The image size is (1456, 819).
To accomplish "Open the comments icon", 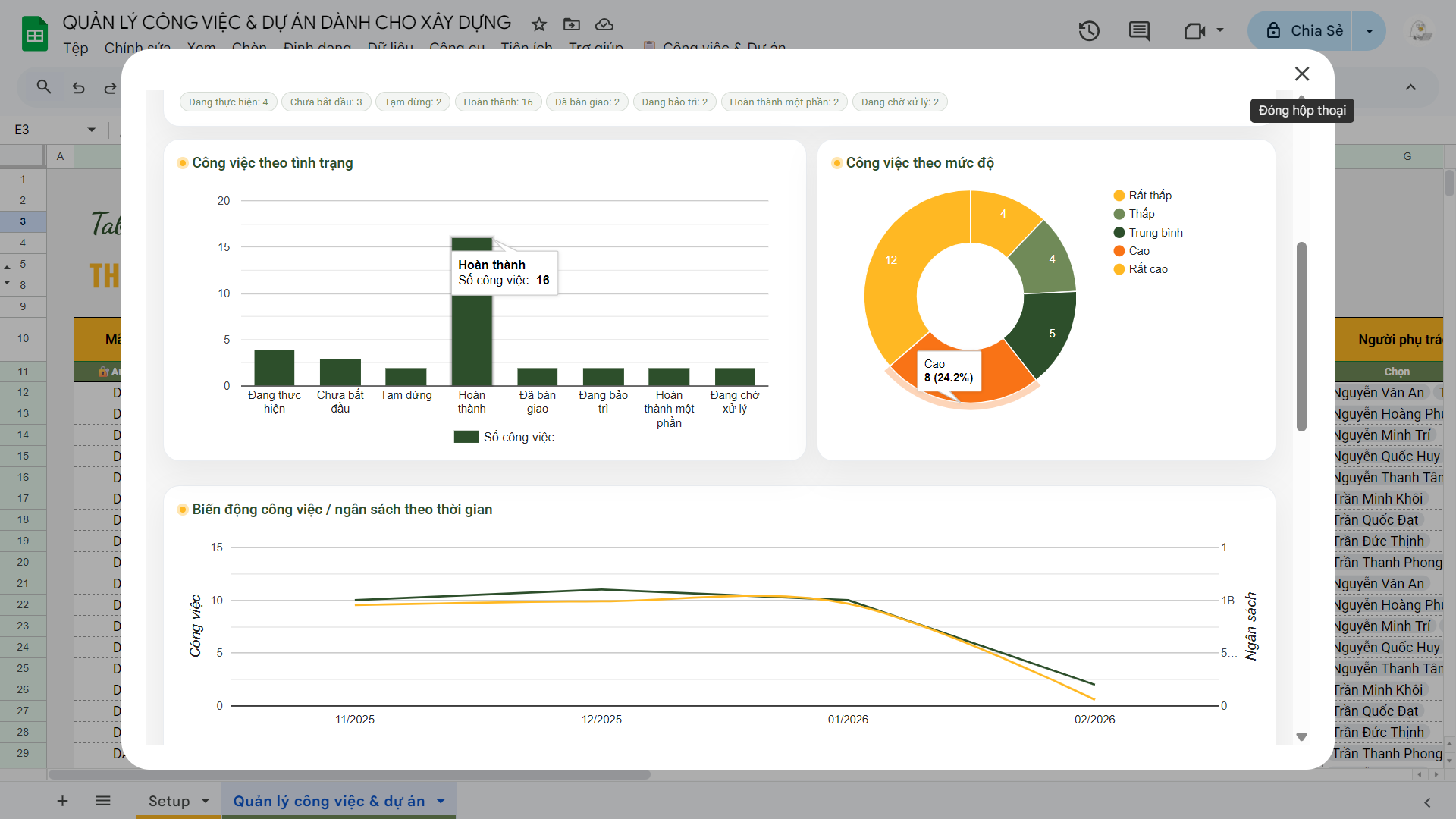I will [1139, 31].
